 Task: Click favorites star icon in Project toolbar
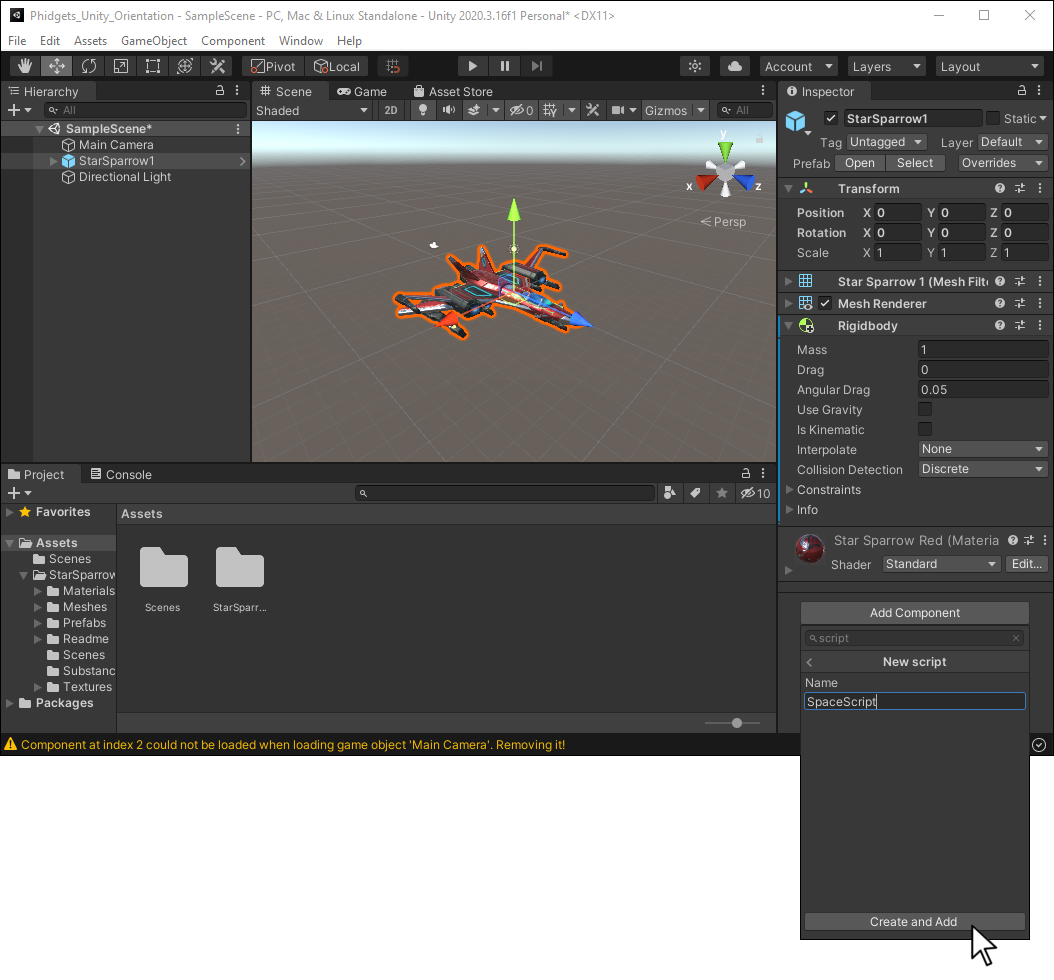[x=722, y=493]
